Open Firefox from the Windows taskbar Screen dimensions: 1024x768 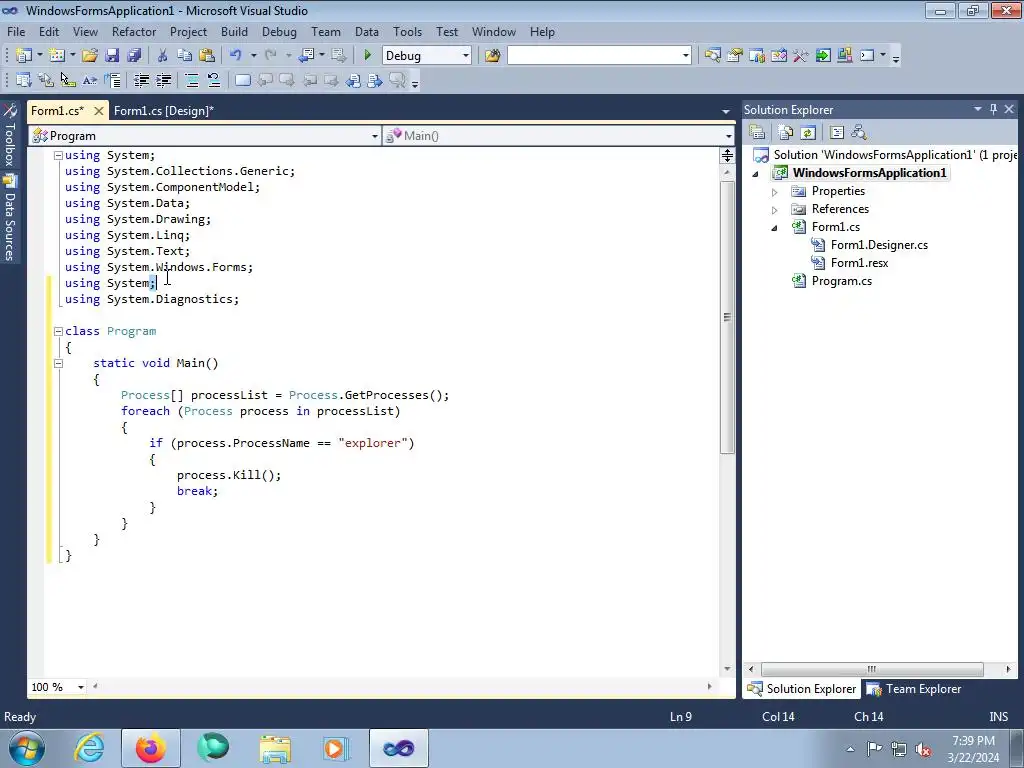pos(151,748)
